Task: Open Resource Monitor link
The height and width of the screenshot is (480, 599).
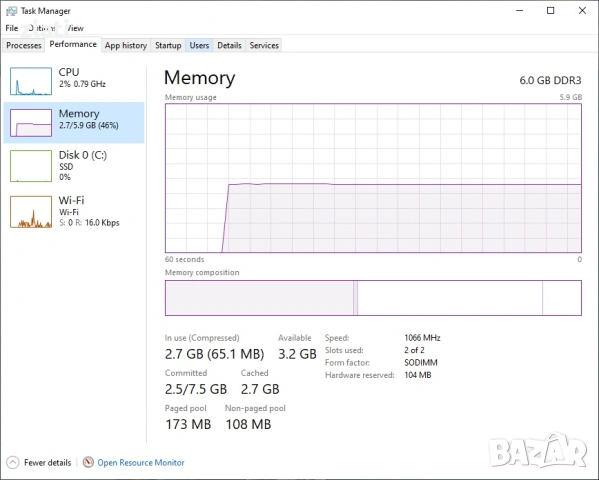Action: [x=141, y=463]
